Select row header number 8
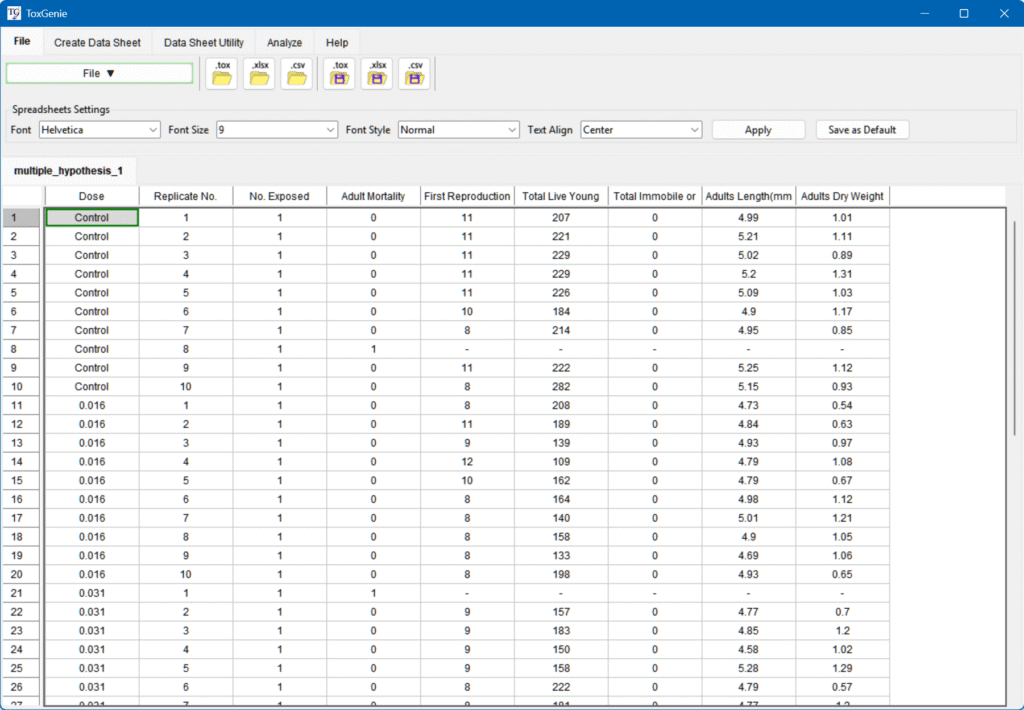This screenshot has height=710, width=1024. (x=22, y=349)
